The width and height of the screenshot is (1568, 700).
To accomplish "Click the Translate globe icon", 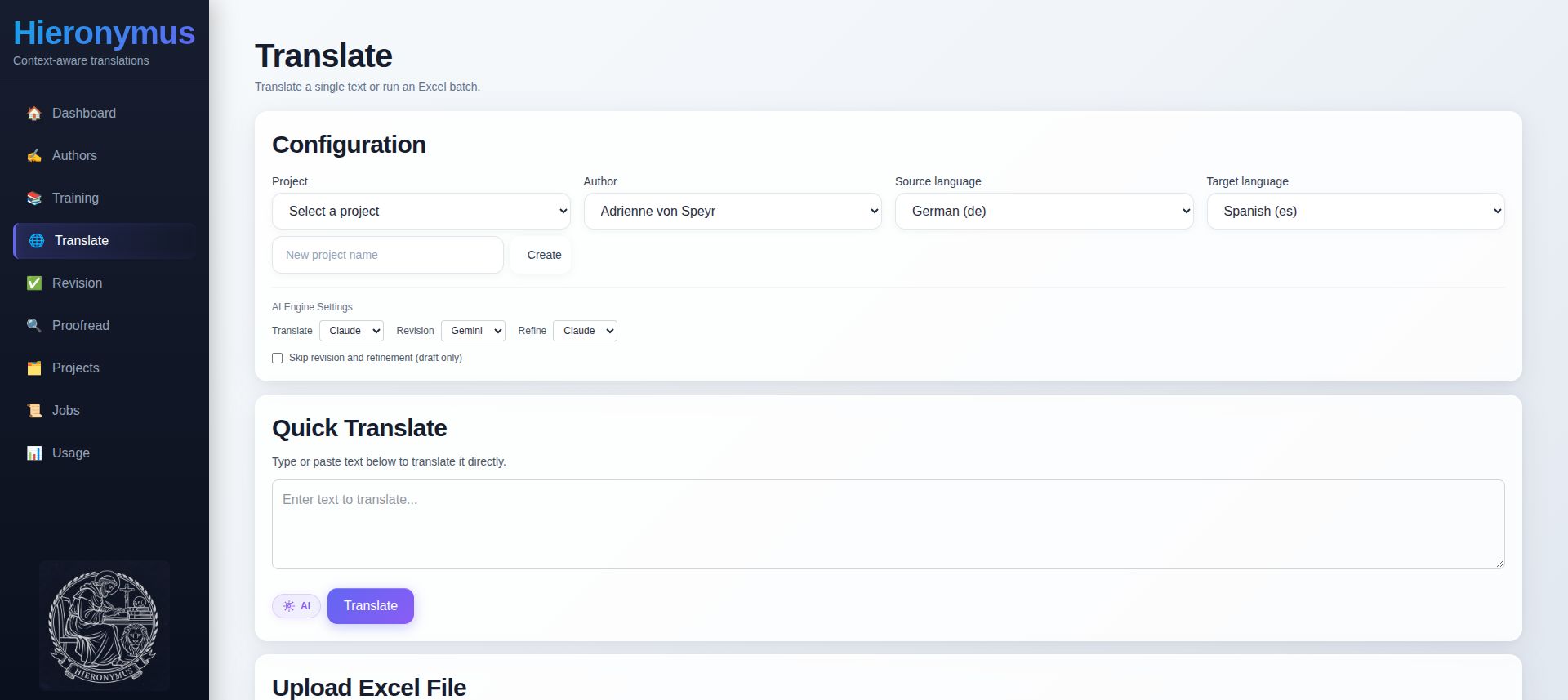I will pyautogui.click(x=37, y=241).
